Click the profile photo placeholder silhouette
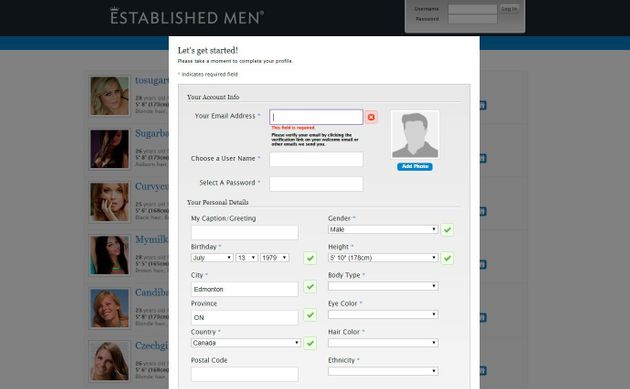The width and height of the screenshot is (630, 389). pos(415,135)
